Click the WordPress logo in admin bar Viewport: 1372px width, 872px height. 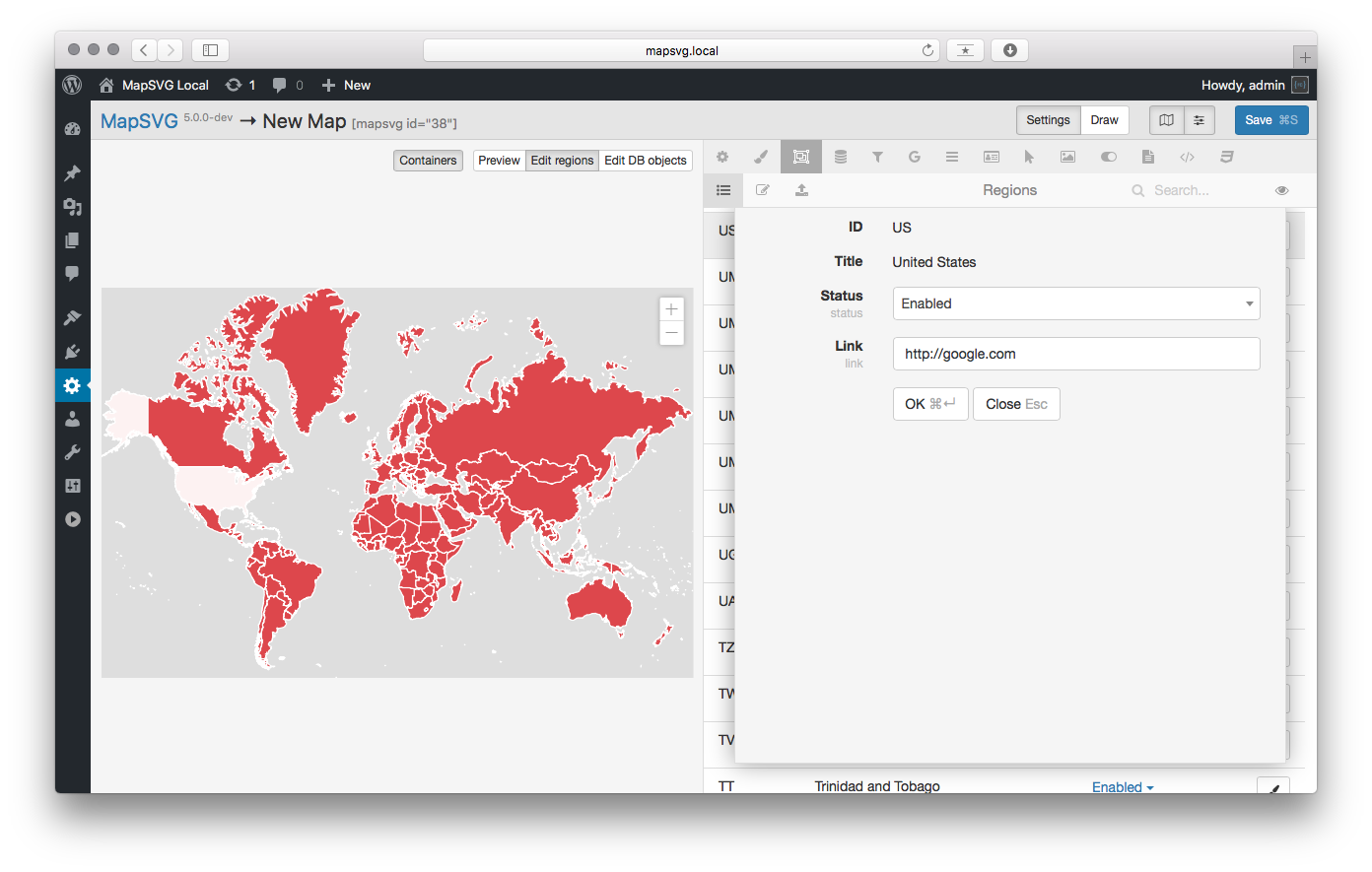click(72, 85)
